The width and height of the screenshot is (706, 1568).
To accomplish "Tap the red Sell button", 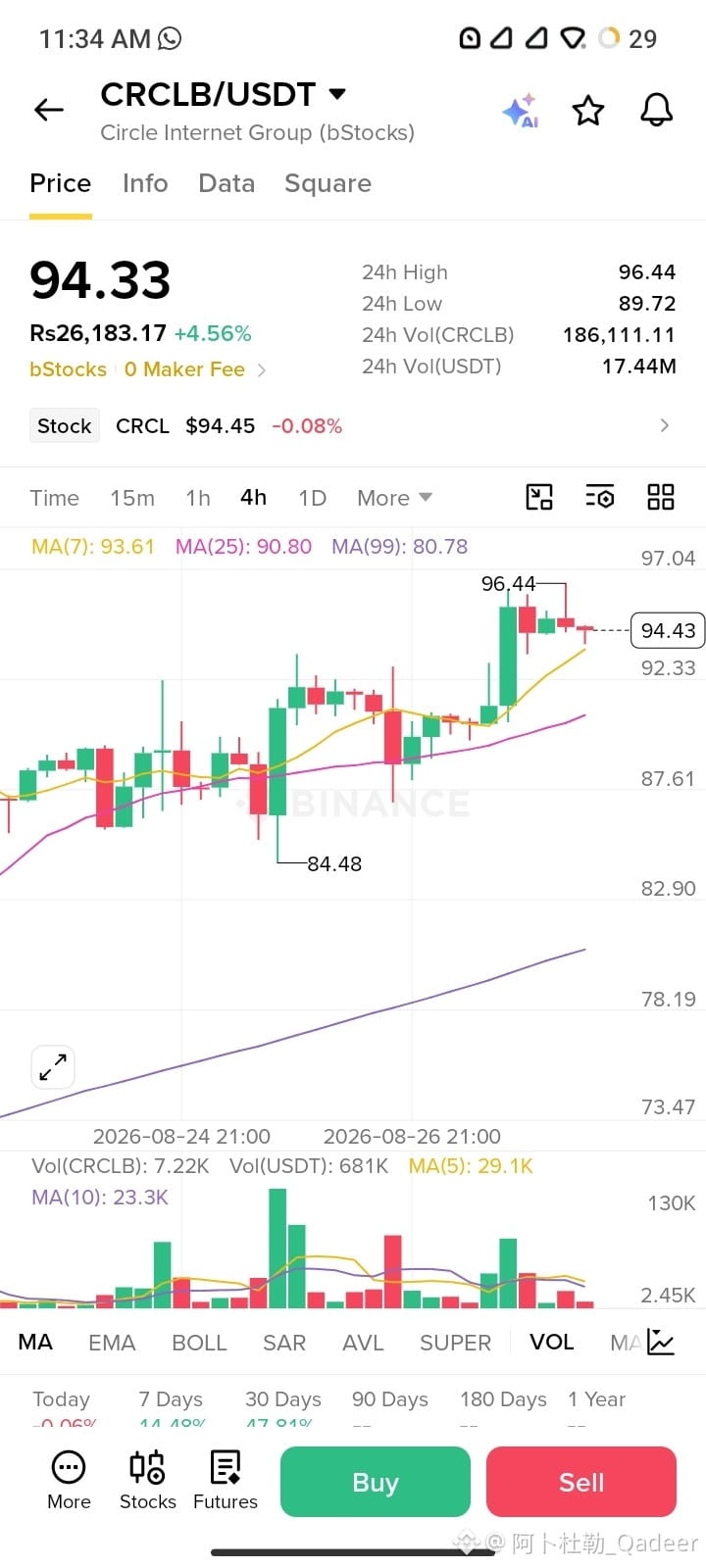I will click(x=581, y=1482).
